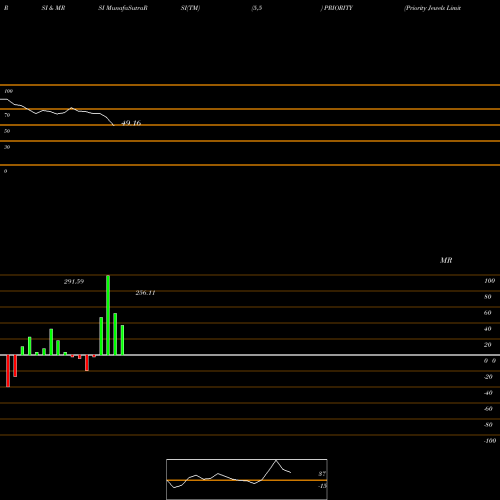Image resolution: width=500 pixels, height=500 pixels.
Task: Click the mini chart thumbnail at bottom
Action: [x=247, y=479]
